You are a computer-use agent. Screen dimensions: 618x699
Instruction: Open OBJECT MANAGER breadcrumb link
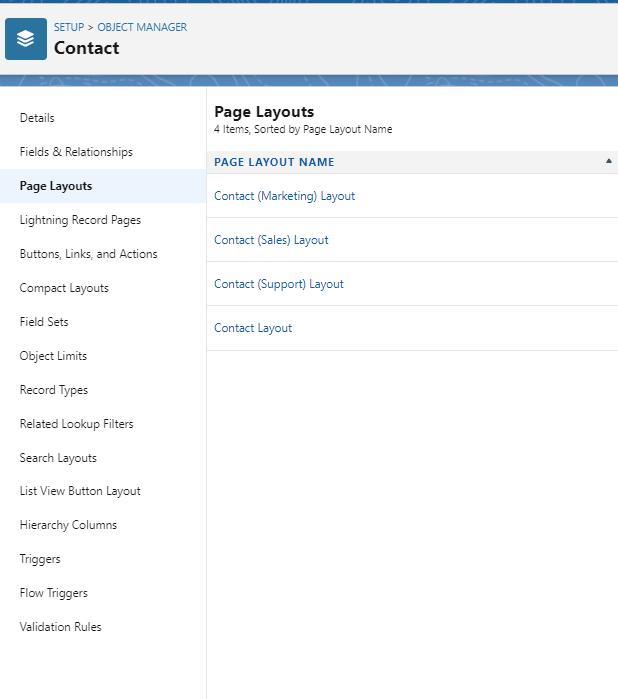142,27
